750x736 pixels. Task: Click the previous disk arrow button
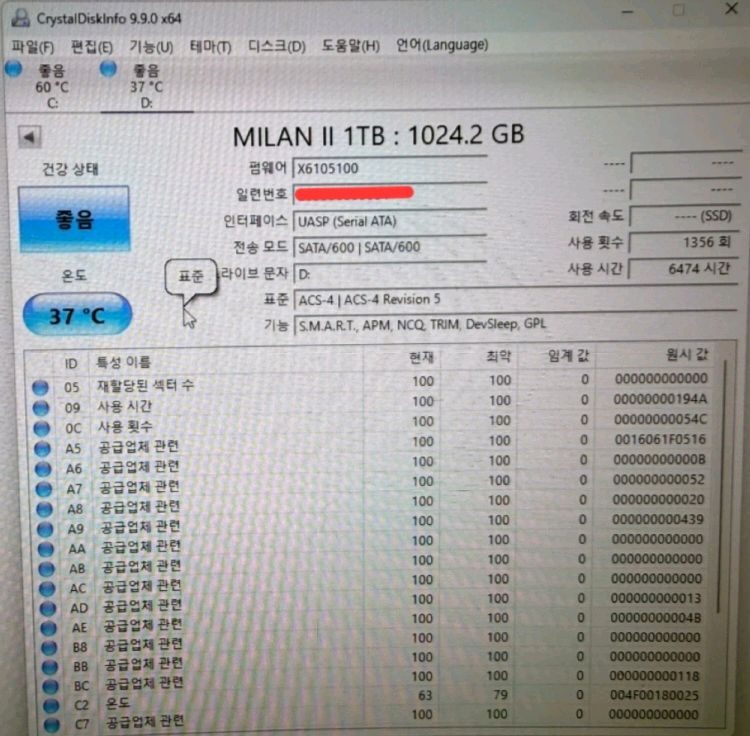click(x=30, y=138)
